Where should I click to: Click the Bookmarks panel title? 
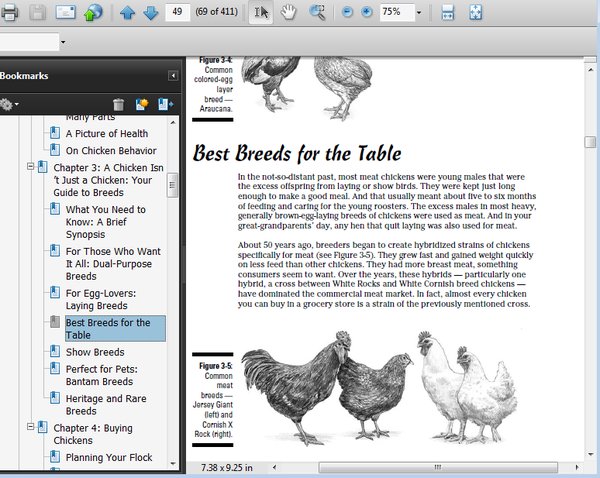[24, 76]
